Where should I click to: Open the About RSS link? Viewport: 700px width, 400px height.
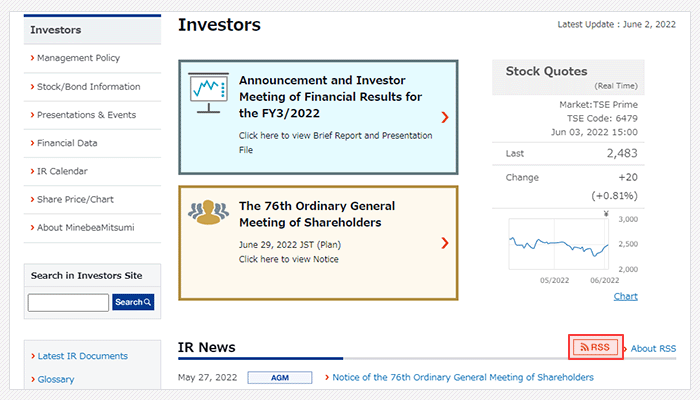[653, 348]
